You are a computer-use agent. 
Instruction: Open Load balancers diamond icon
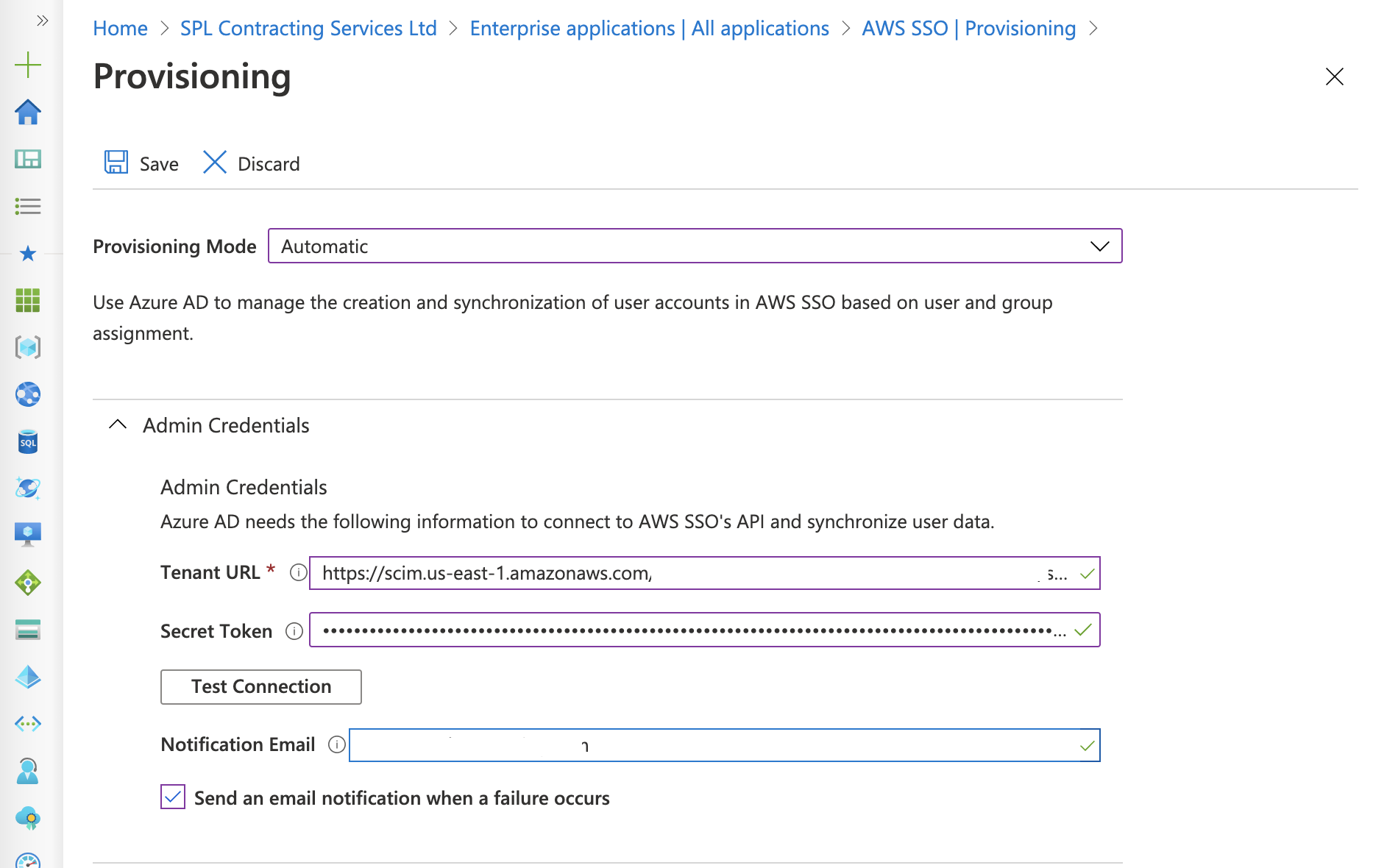28,583
